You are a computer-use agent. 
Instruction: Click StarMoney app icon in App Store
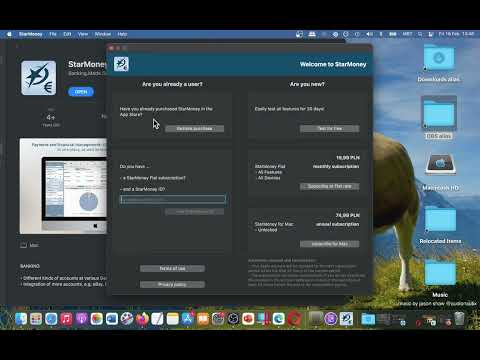click(39, 78)
